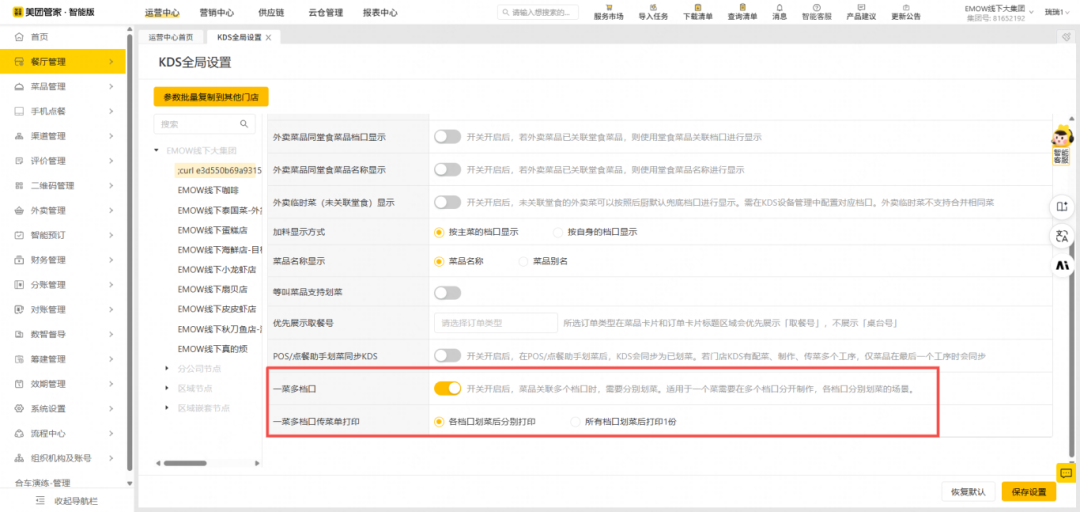The width and height of the screenshot is (1080, 512).
Task: Choose 菜品别名 radio option
Action: coord(523,262)
